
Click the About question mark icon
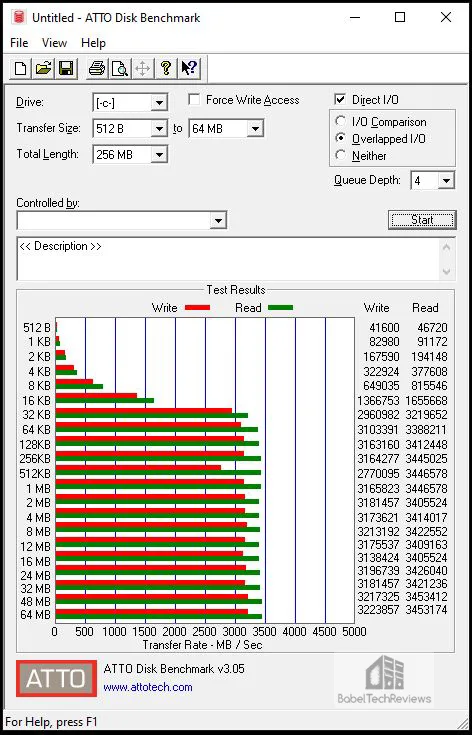(165, 69)
